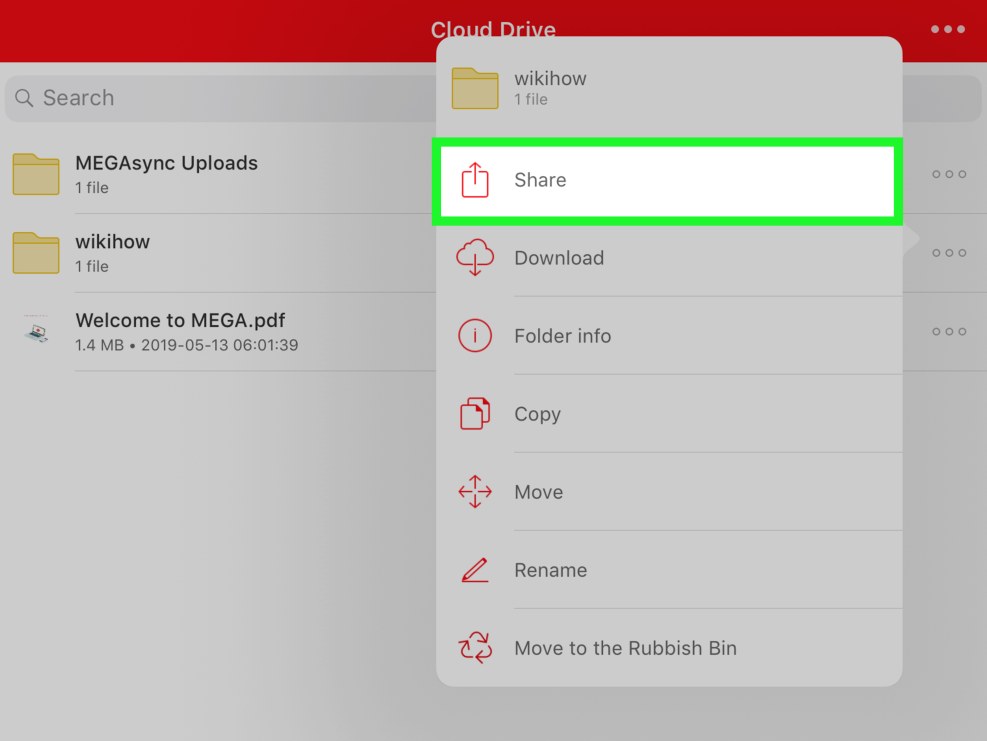Screen dimensions: 987x741
Task: Open the top-right Cloud Drive options menu
Action: point(947,30)
